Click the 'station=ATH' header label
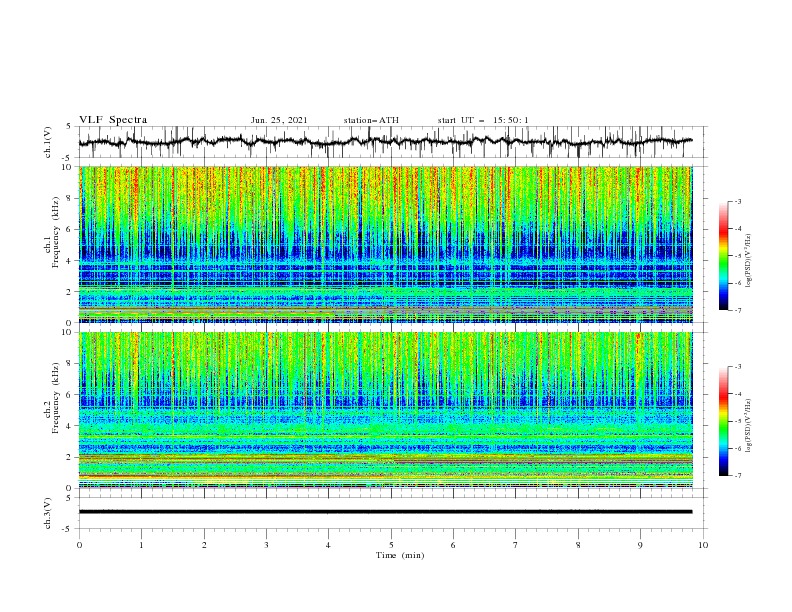The height and width of the screenshot is (612, 792). coord(371,120)
